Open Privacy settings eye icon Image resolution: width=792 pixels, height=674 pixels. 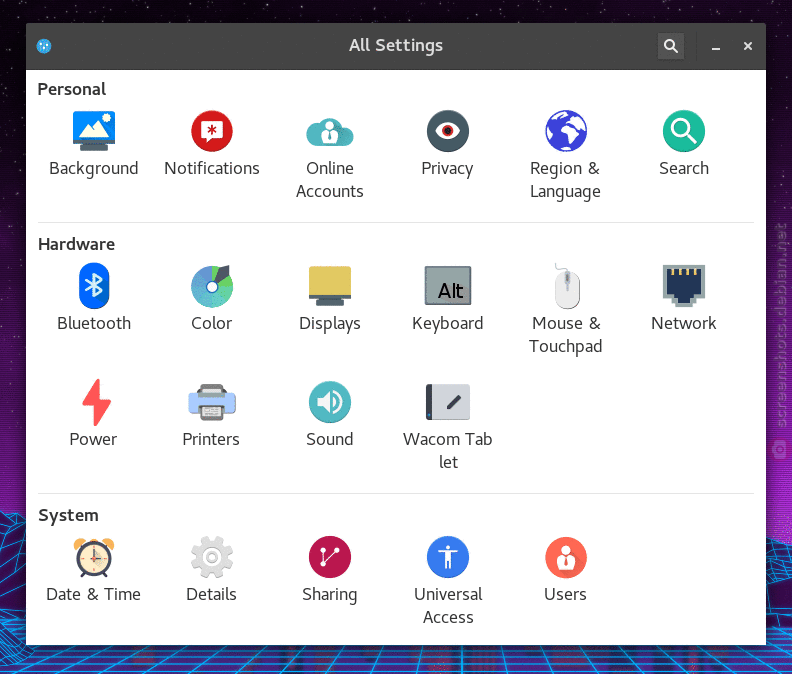[448, 131]
